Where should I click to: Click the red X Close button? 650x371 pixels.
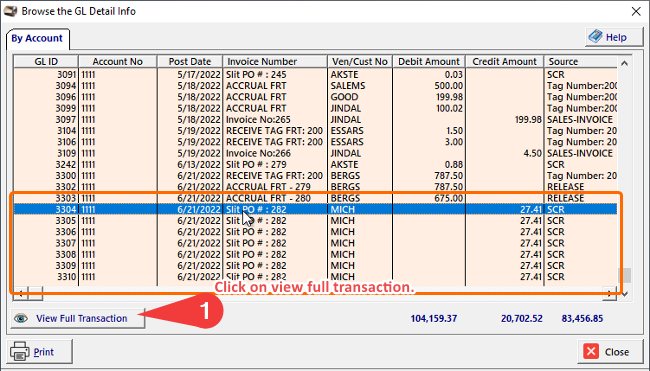coord(609,352)
